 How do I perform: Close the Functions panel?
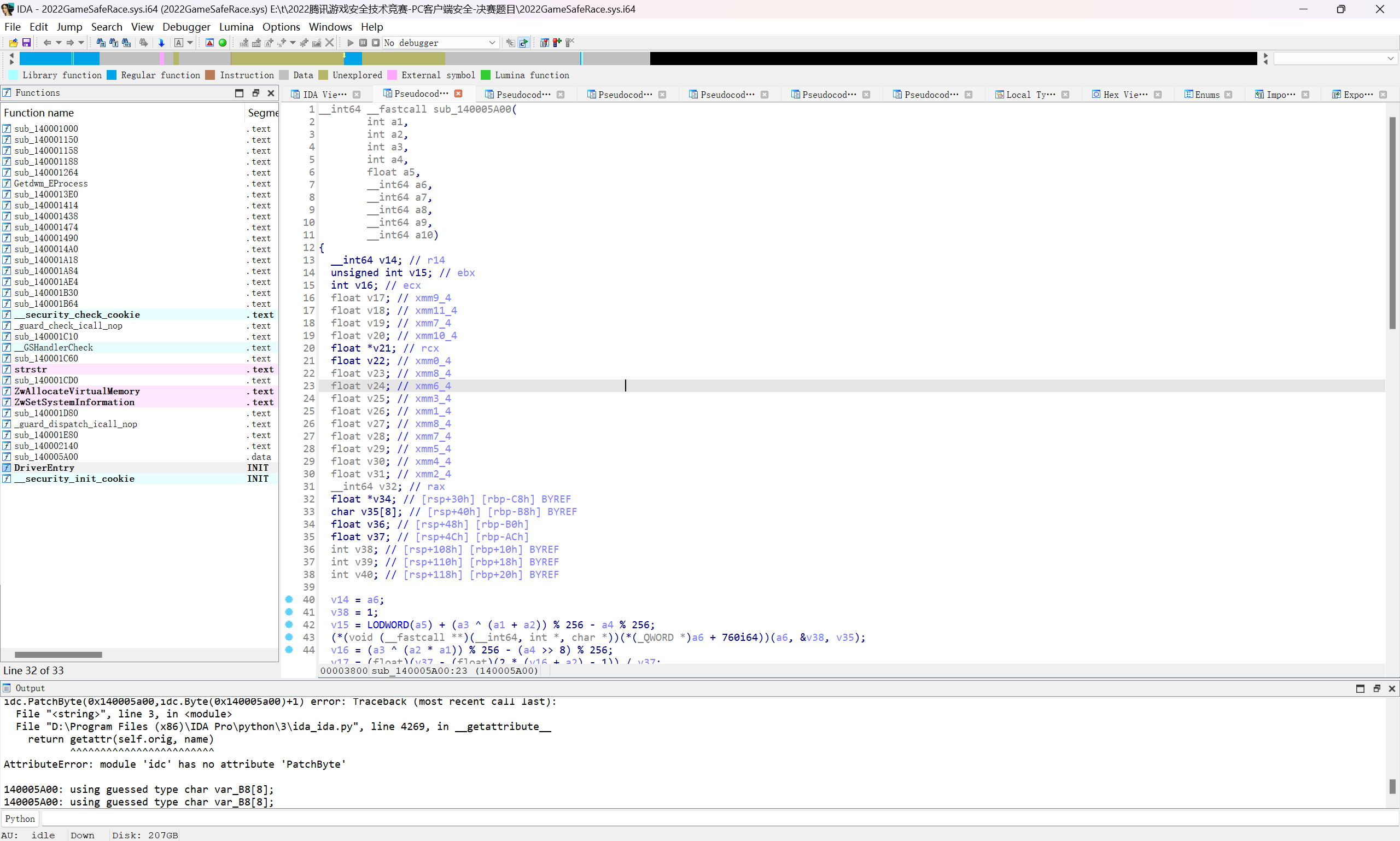click(271, 93)
